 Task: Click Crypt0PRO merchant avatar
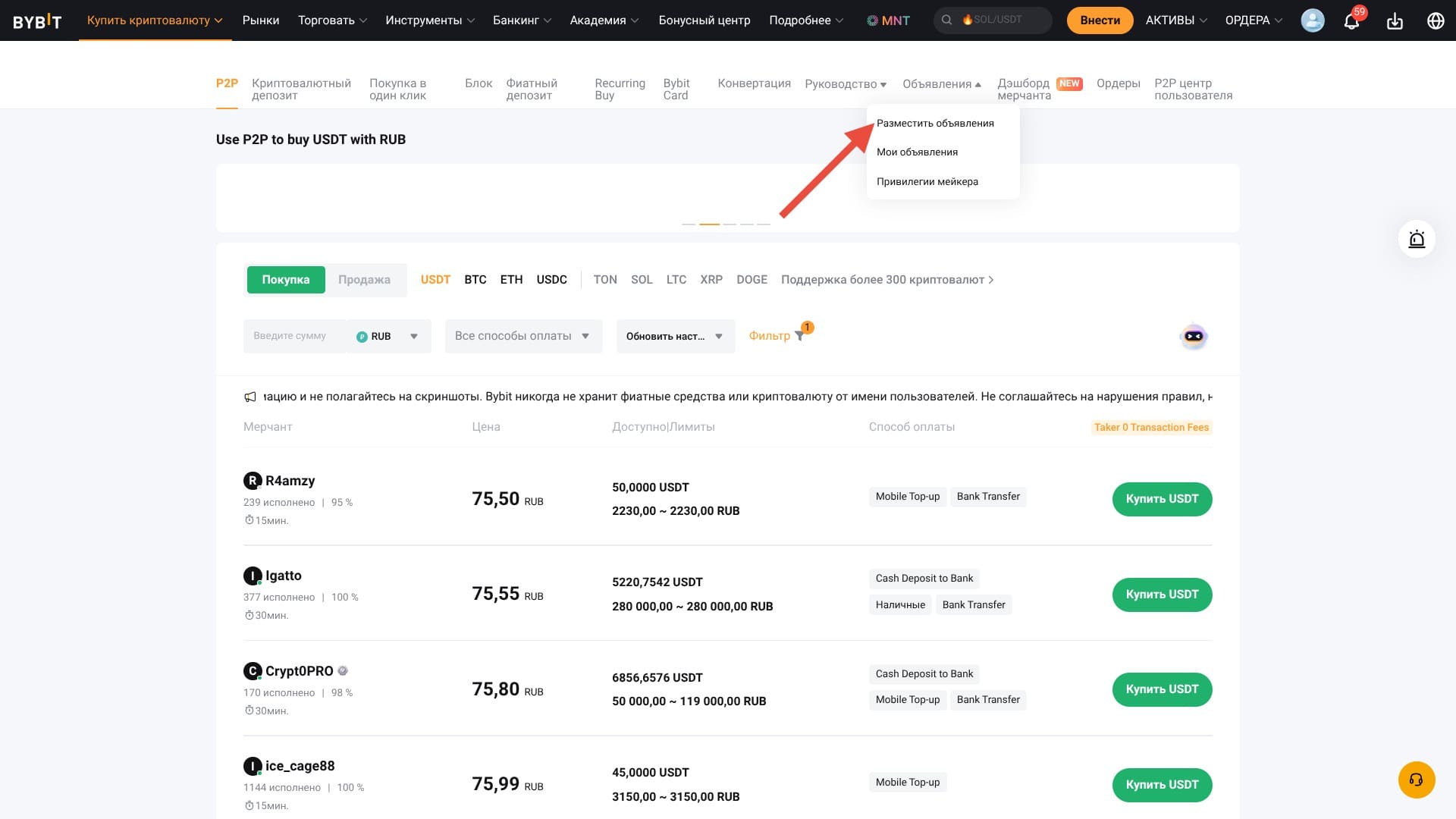click(x=252, y=671)
